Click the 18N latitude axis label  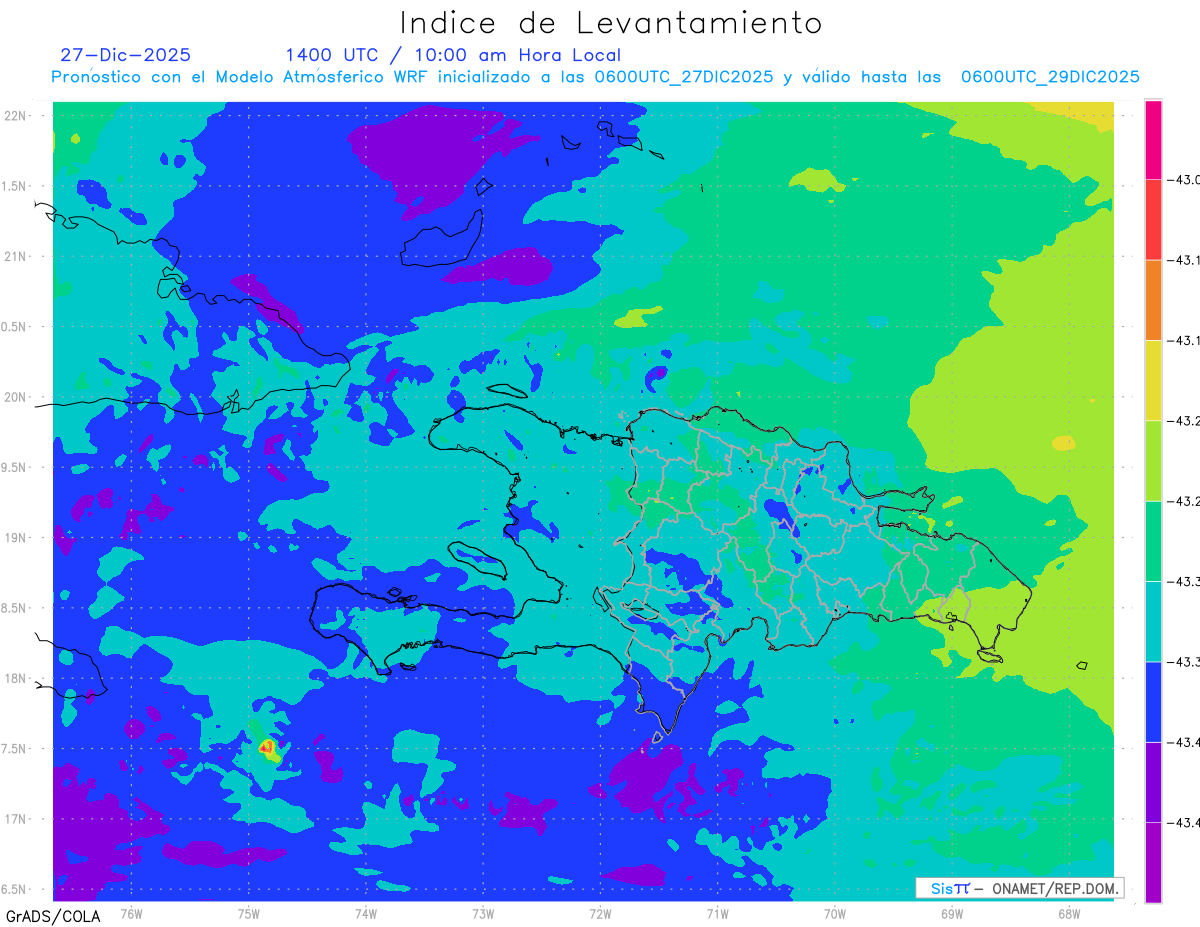pyautogui.click(x=16, y=679)
